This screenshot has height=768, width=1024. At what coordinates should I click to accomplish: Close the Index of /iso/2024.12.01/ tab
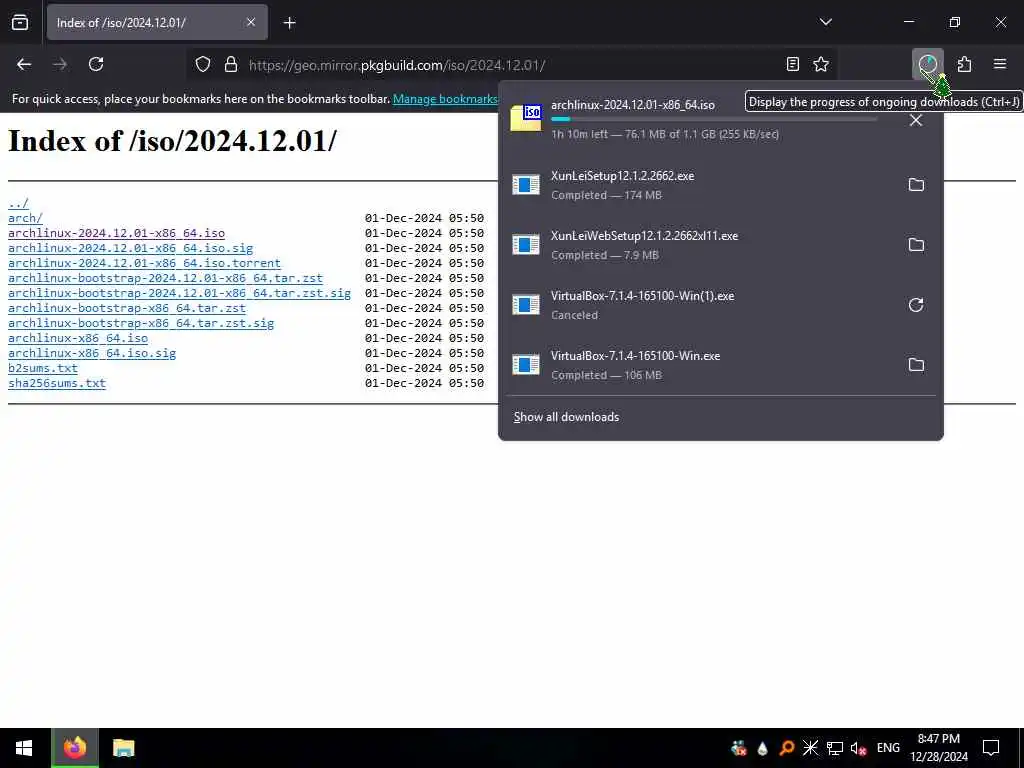point(251,22)
